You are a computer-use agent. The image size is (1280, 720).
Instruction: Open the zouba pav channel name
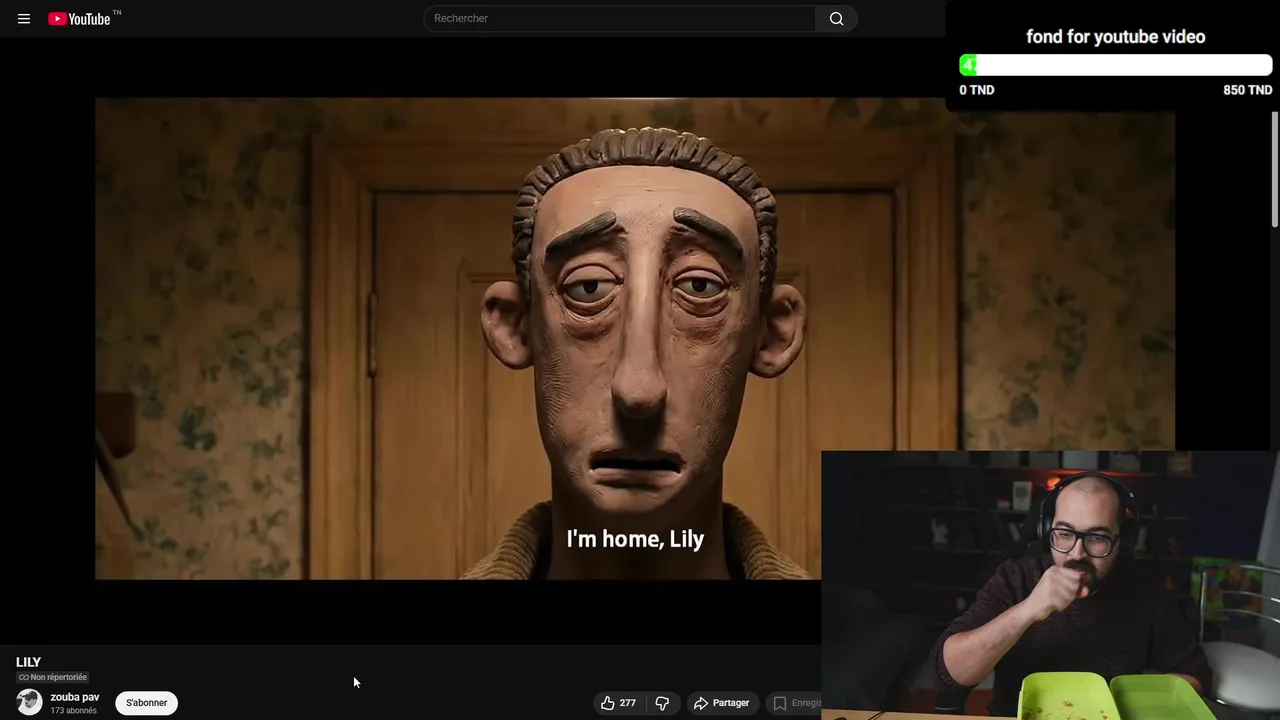click(75, 697)
